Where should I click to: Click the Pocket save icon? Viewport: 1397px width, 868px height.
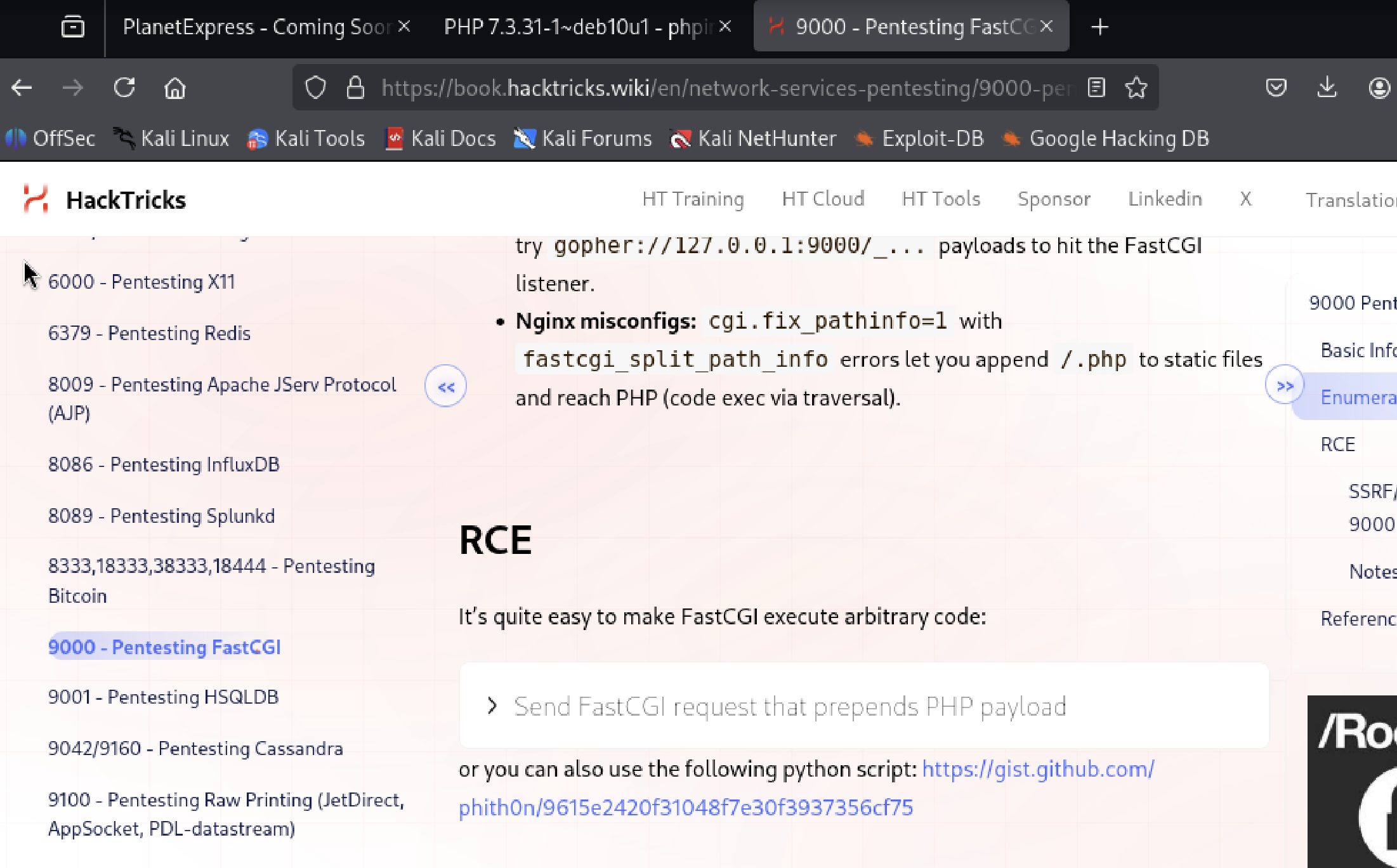coord(1276,88)
